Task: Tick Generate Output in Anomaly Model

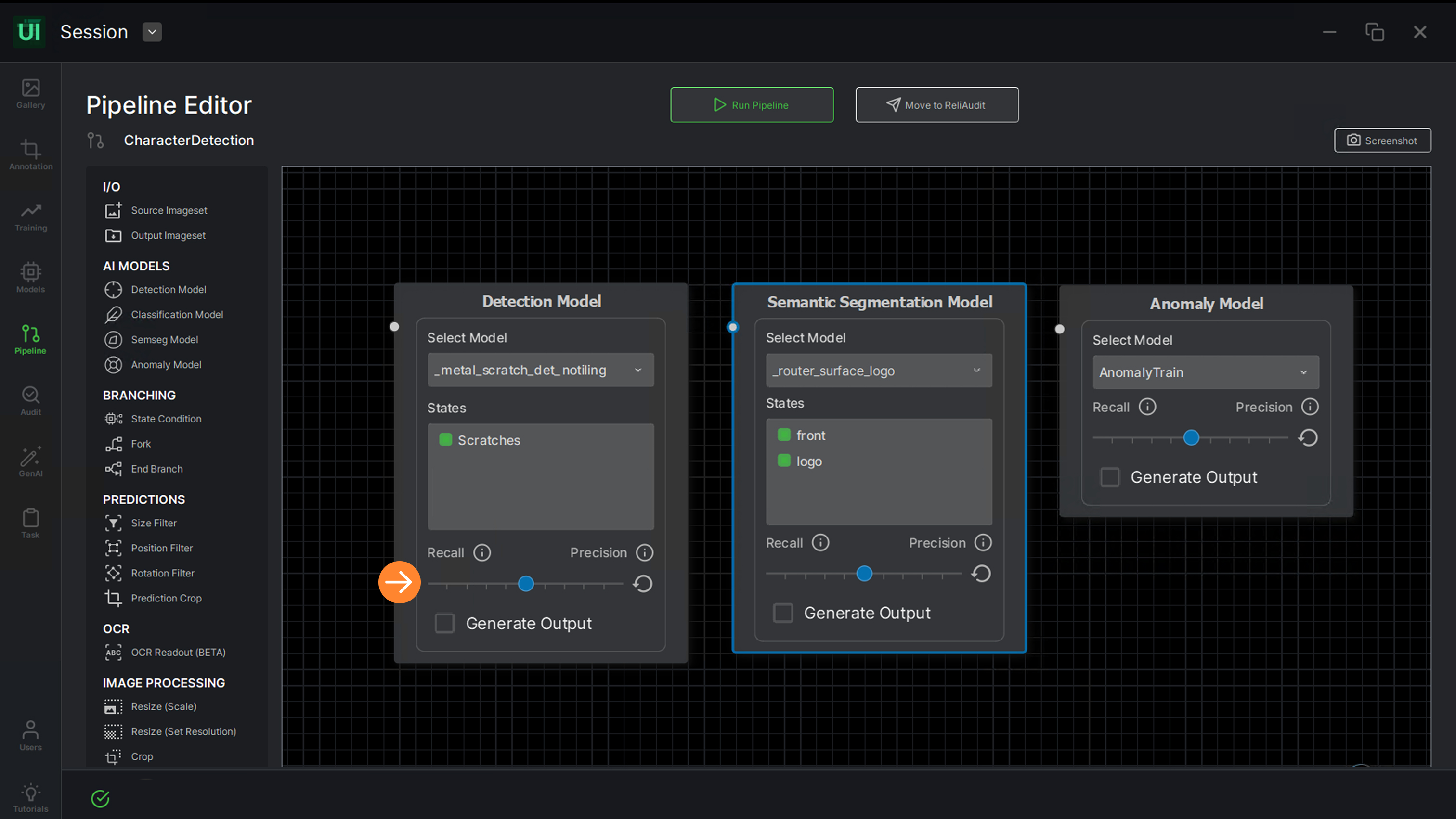Action: click(1109, 477)
